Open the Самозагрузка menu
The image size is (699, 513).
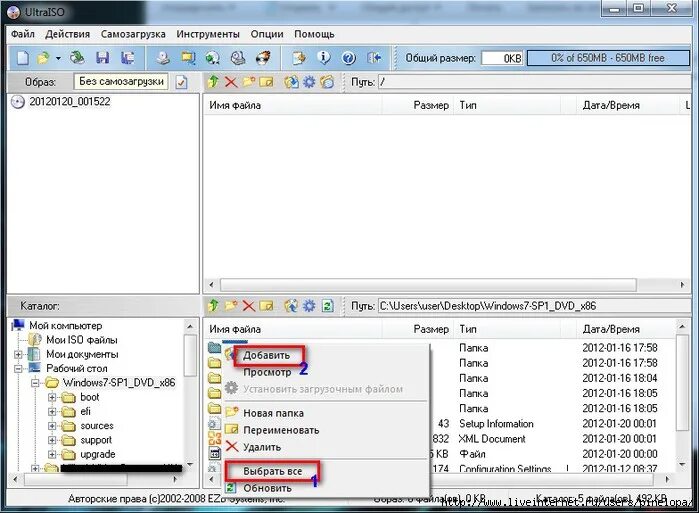click(133, 34)
